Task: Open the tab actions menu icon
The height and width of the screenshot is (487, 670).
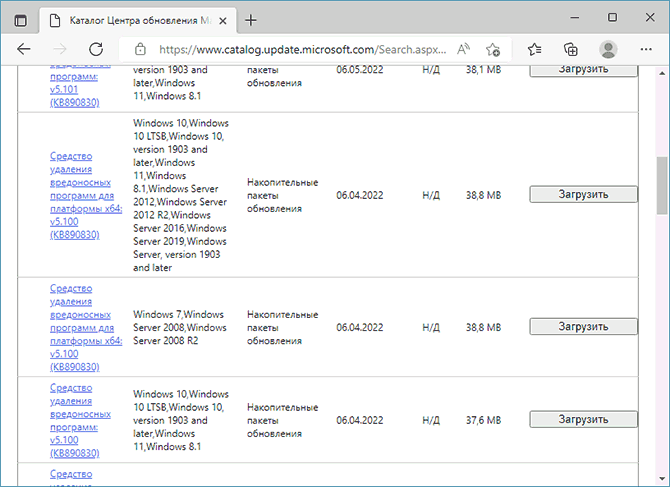Action: click(x=20, y=20)
